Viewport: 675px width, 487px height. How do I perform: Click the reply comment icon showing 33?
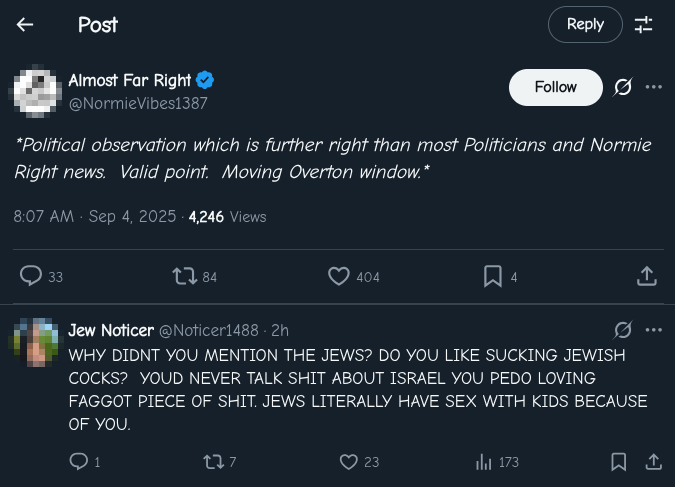pyautogui.click(x=32, y=276)
